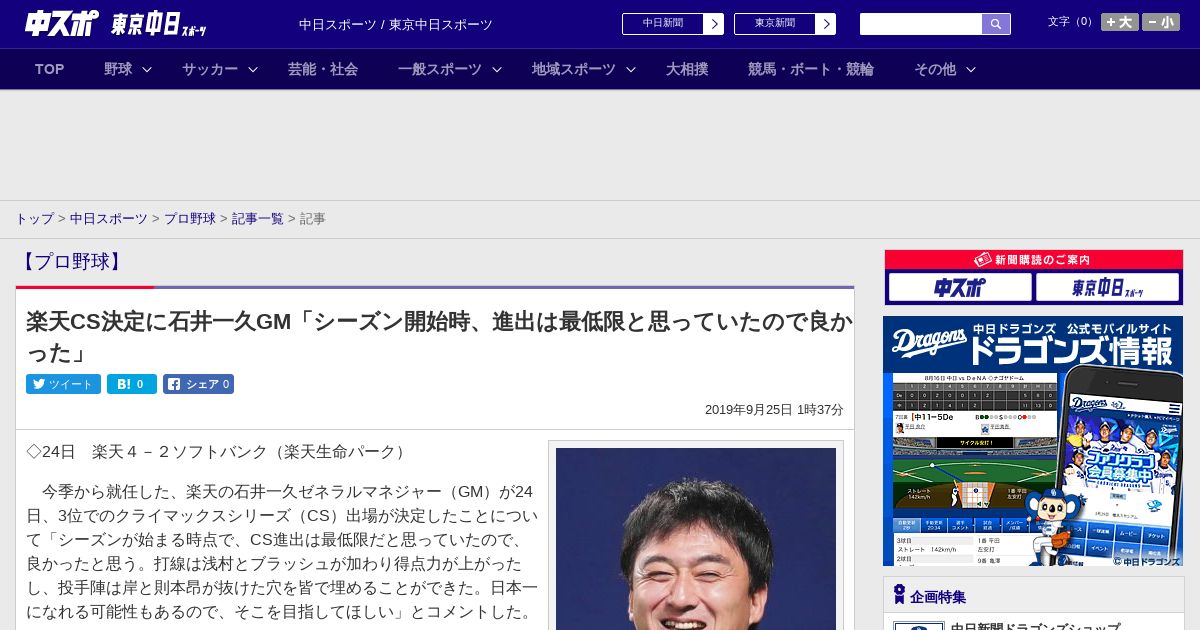
Task: Click arrow next to 中日新聞
Action: pos(714,24)
